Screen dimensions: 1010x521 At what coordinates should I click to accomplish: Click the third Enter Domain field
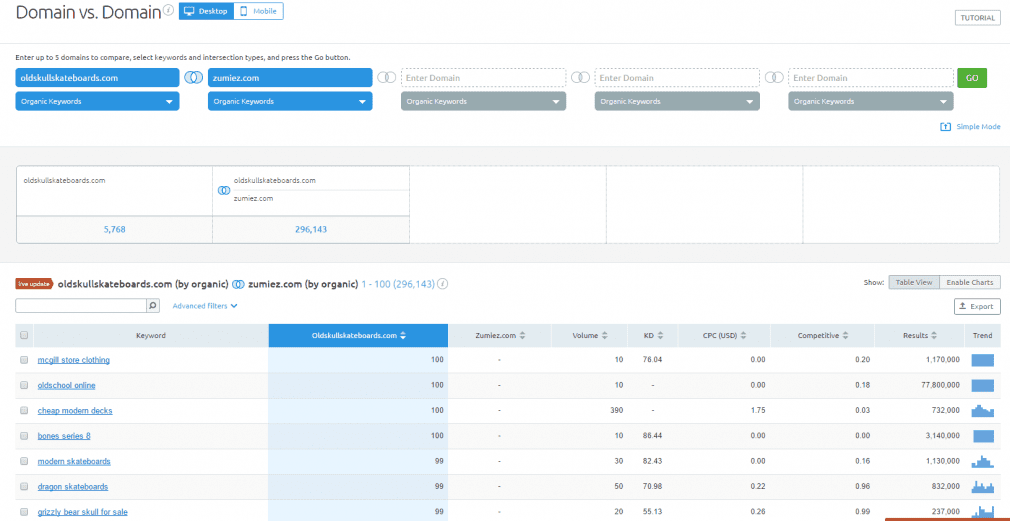click(483, 78)
